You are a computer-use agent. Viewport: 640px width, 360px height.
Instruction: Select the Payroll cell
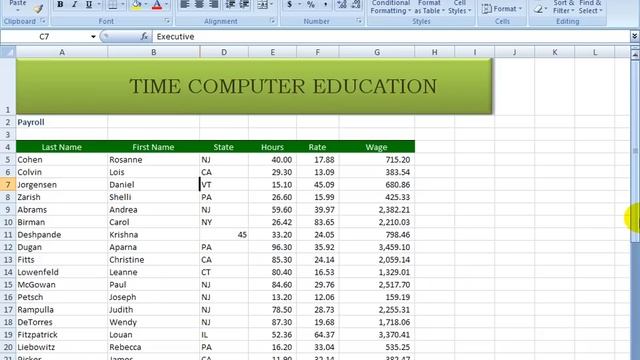point(62,122)
